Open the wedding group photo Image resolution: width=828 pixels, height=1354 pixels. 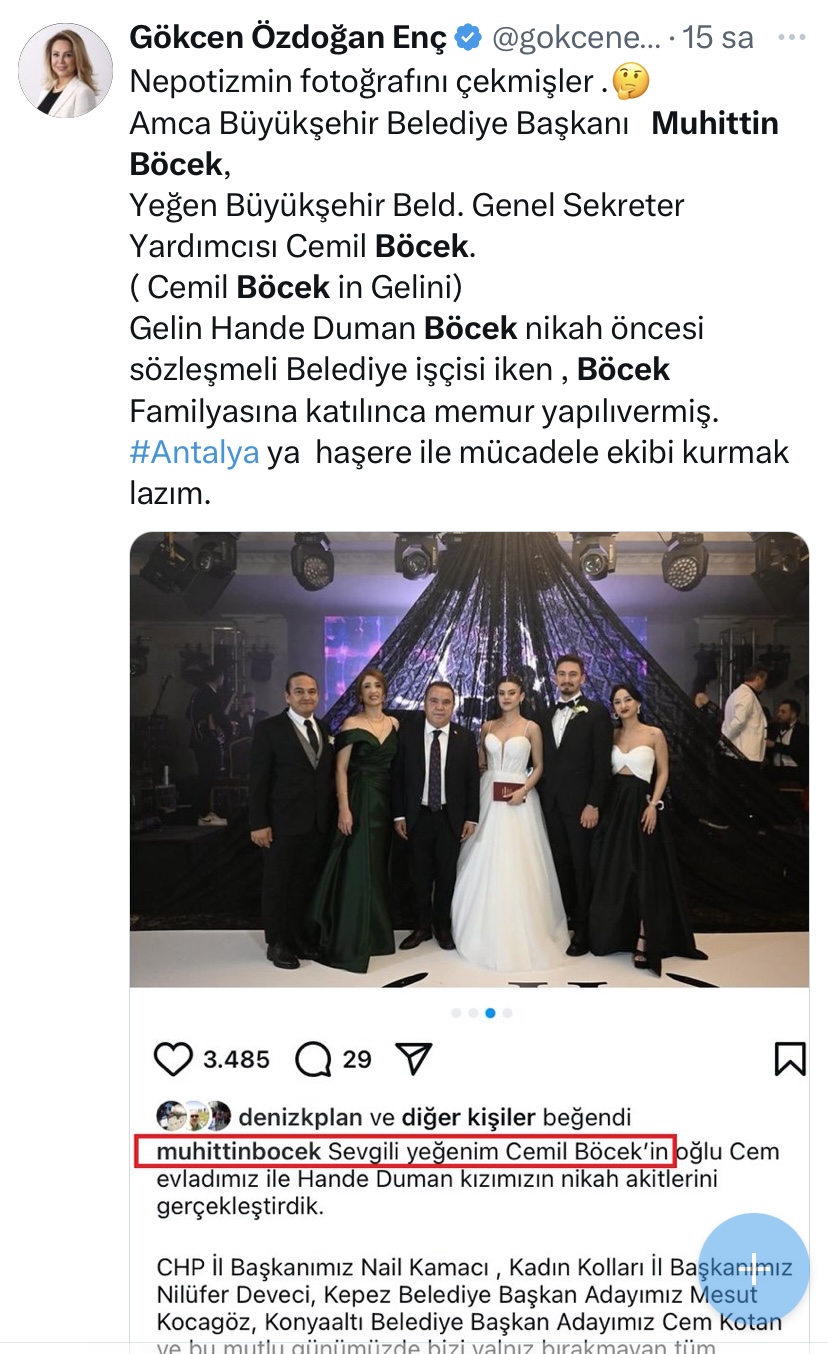point(469,758)
